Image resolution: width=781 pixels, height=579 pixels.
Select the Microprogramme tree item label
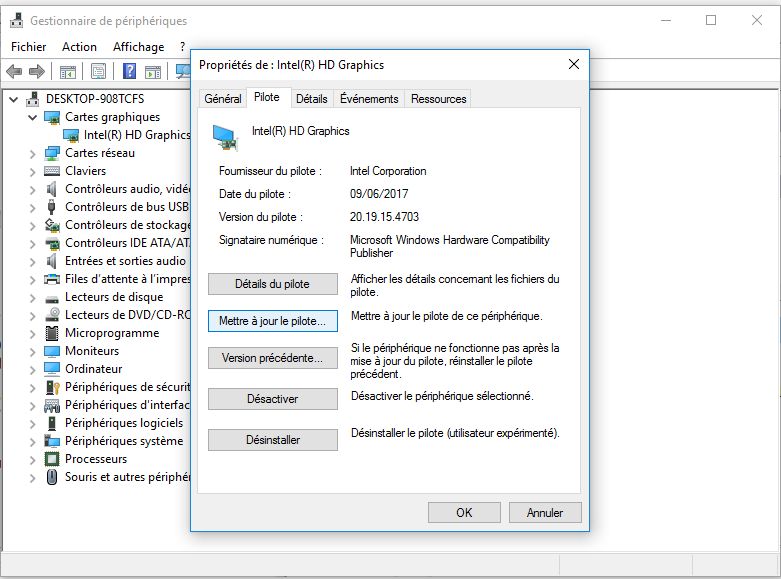click(112, 333)
